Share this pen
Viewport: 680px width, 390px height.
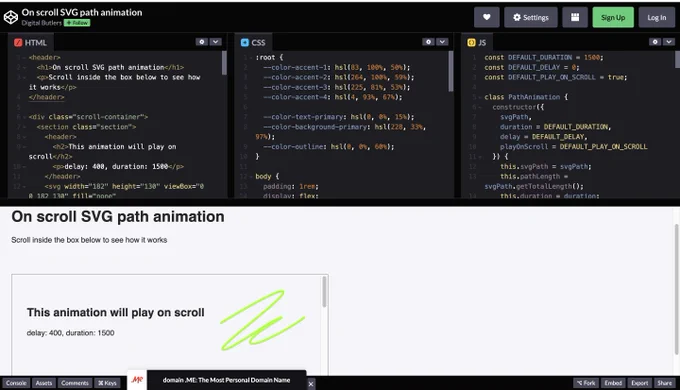(x=664, y=383)
